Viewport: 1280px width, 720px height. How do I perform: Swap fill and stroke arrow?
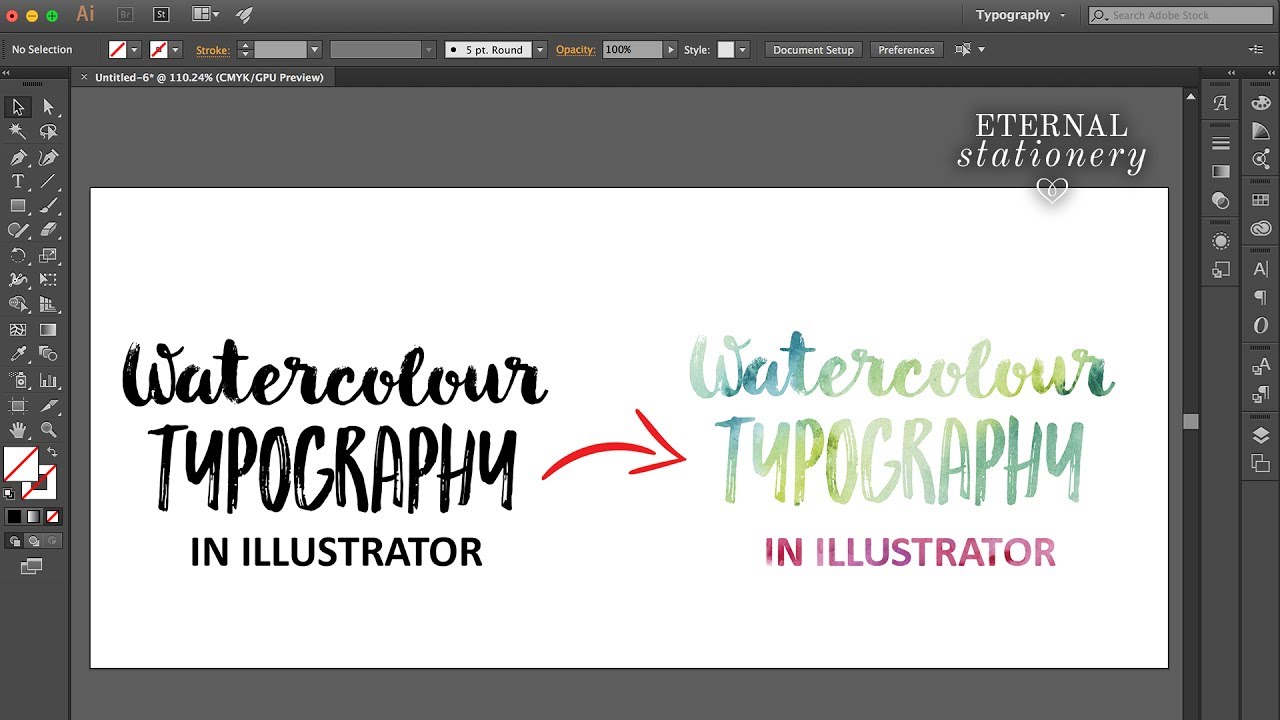[52, 453]
